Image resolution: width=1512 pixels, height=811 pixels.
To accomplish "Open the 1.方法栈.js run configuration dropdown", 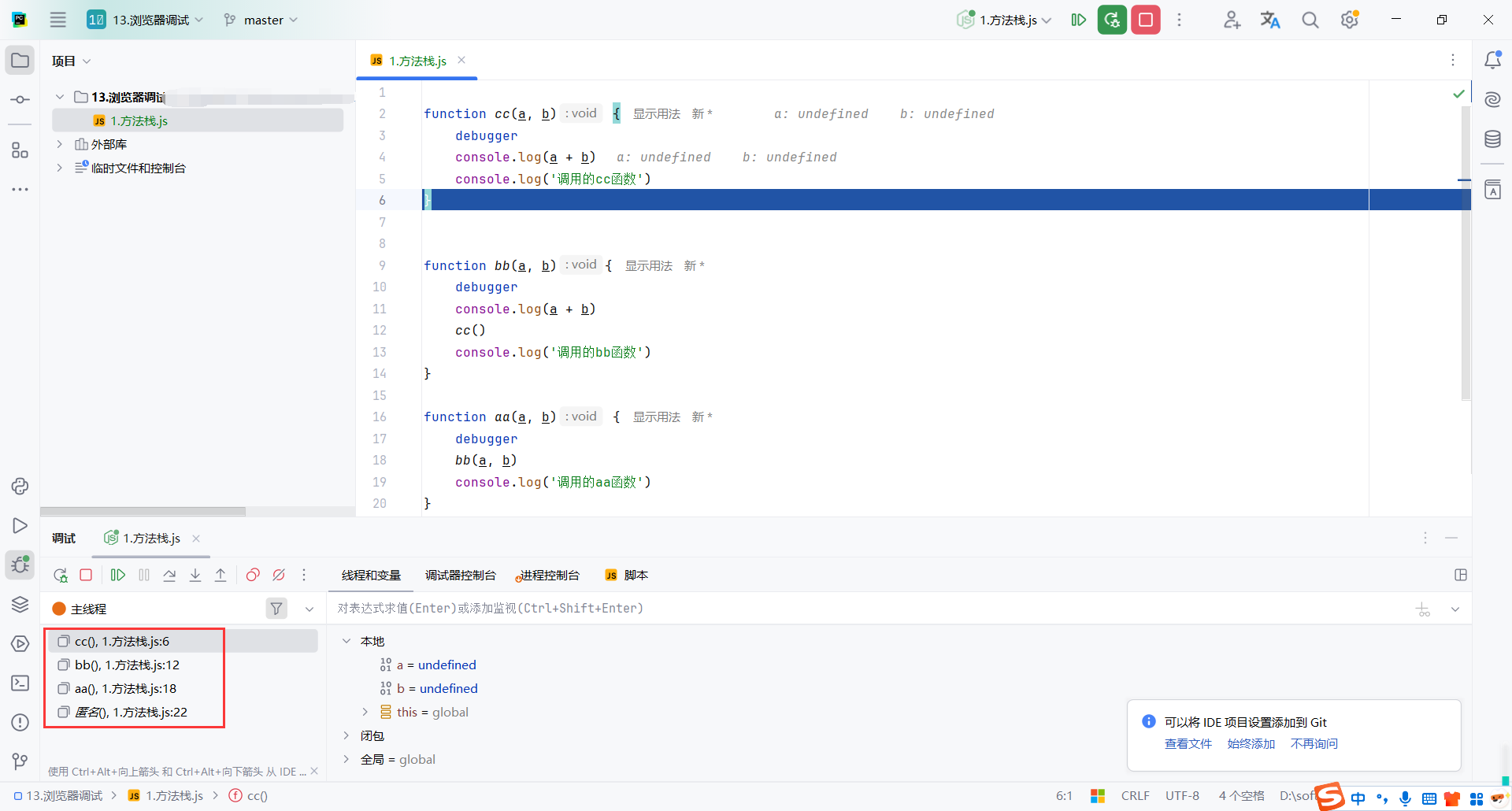I will pos(1004,20).
